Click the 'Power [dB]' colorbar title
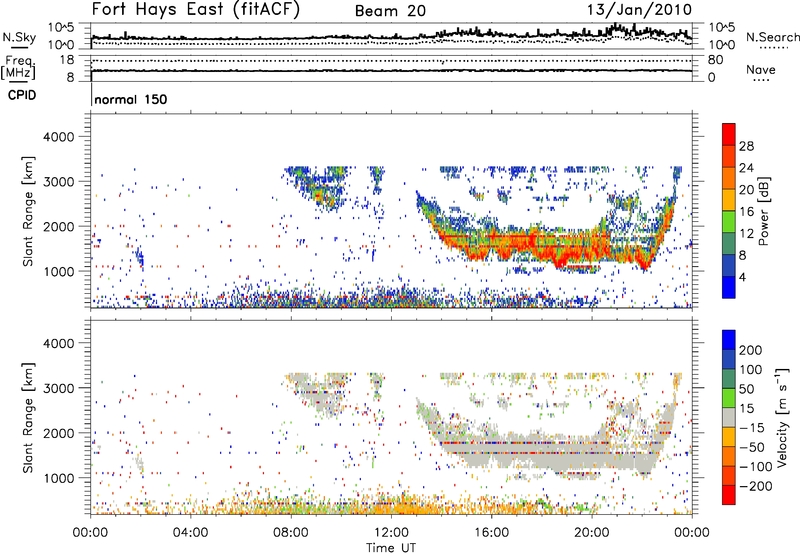 pos(763,211)
